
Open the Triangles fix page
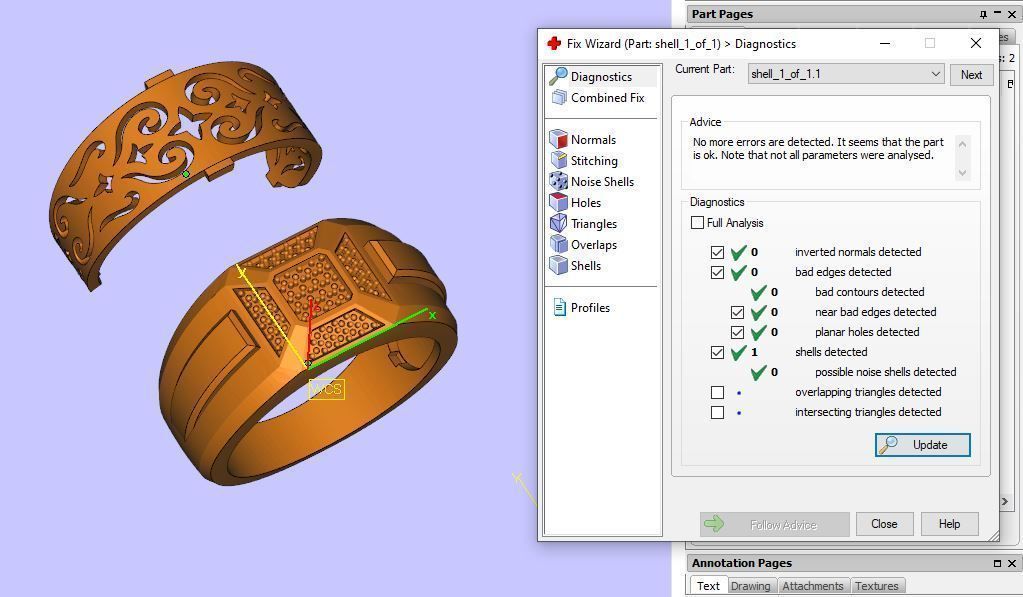594,223
